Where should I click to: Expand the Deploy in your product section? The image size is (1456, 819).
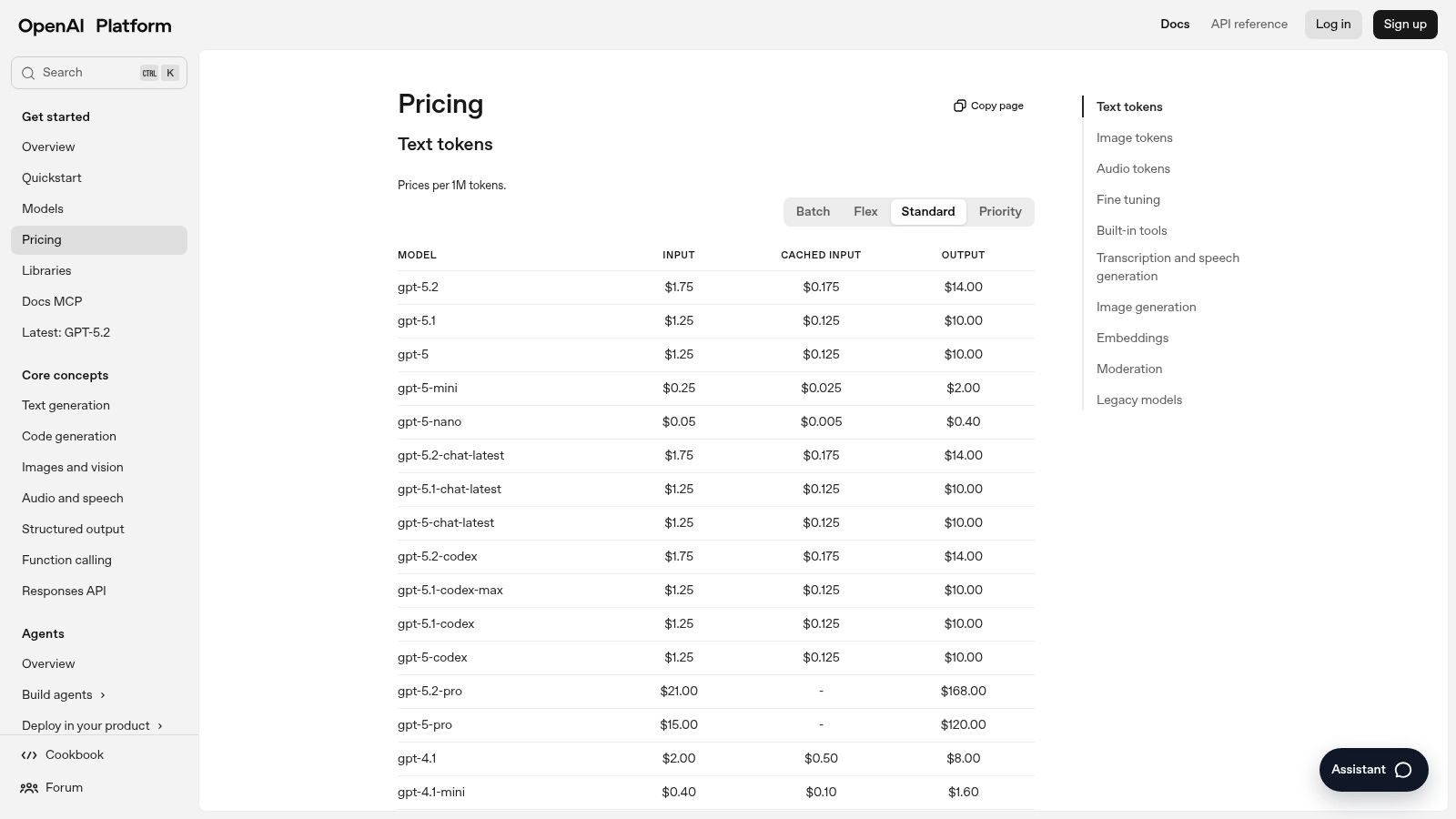[86, 725]
